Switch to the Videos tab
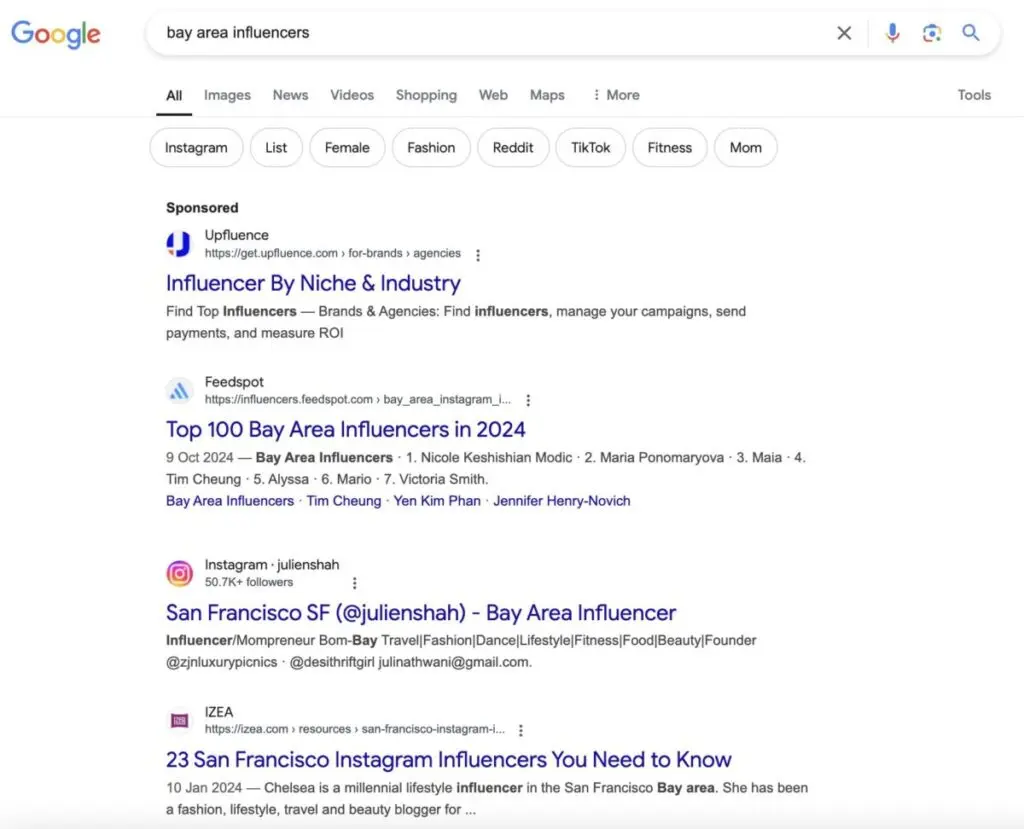The image size is (1024, 829). (x=352, y=95)
